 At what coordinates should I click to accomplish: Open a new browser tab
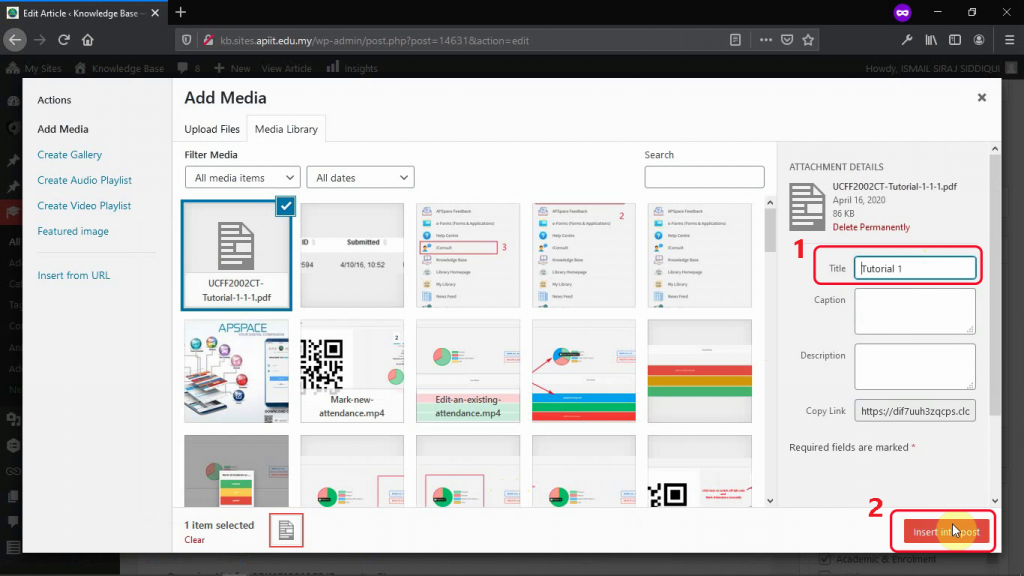(x=181, y=12)
